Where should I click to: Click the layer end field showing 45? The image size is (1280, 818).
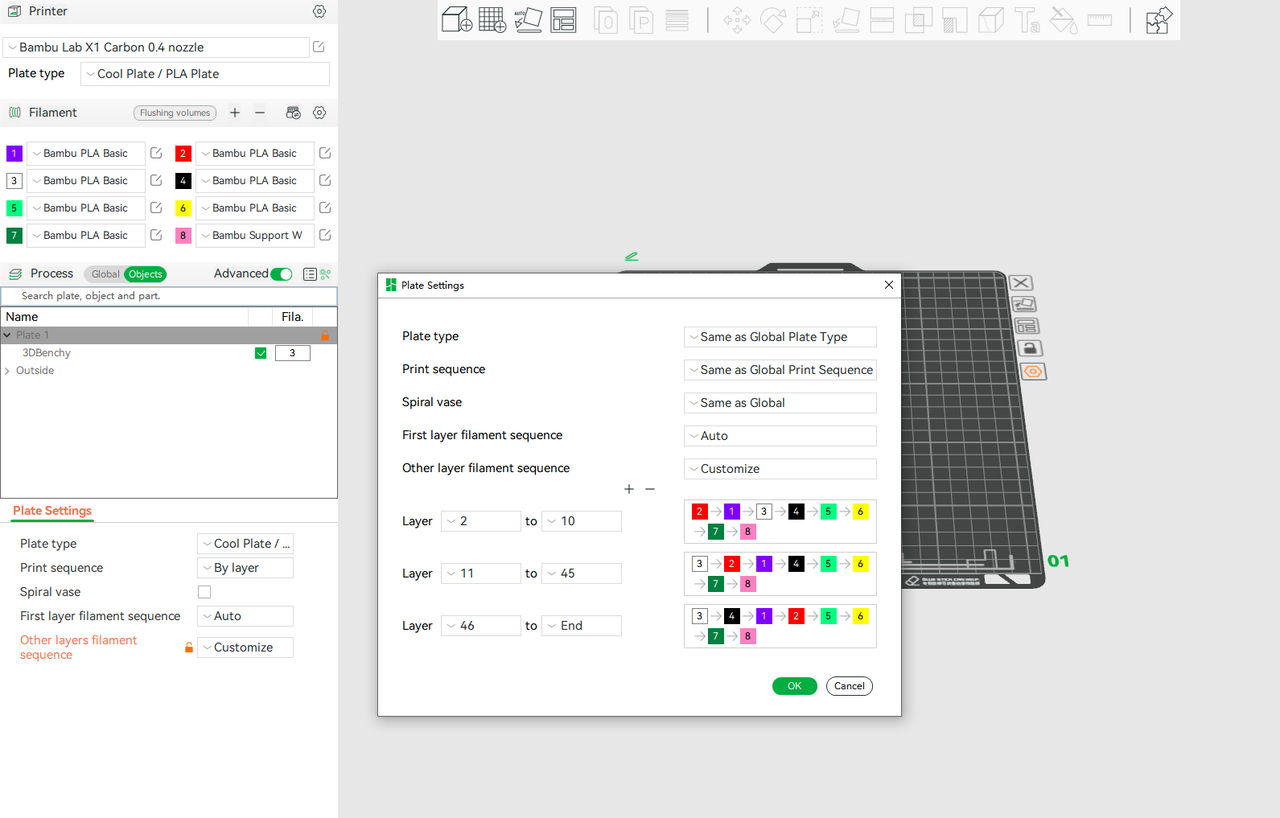[581, 574]
